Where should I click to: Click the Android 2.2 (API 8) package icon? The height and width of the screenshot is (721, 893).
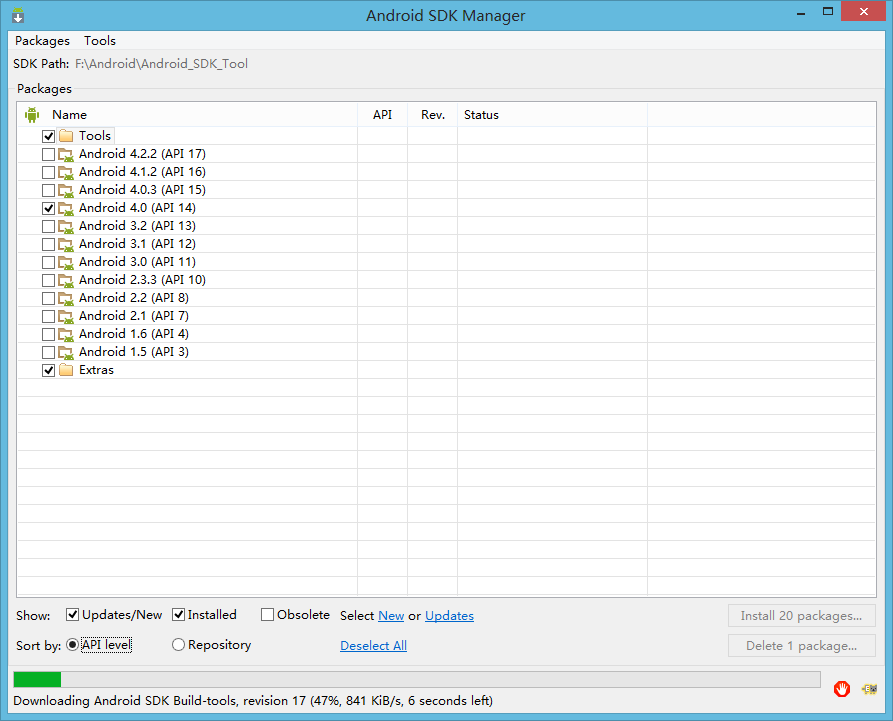pos(66,298)
